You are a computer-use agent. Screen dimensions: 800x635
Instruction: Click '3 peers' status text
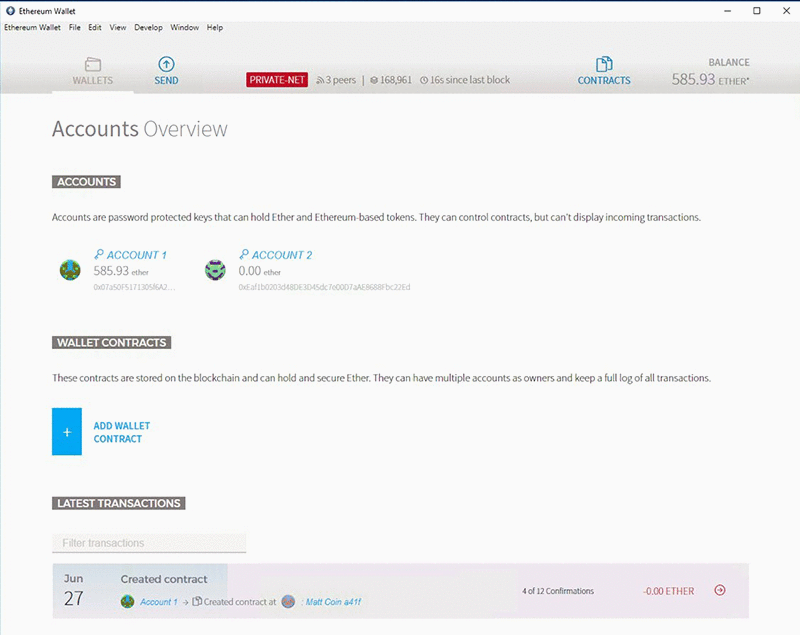coord(341,80)
